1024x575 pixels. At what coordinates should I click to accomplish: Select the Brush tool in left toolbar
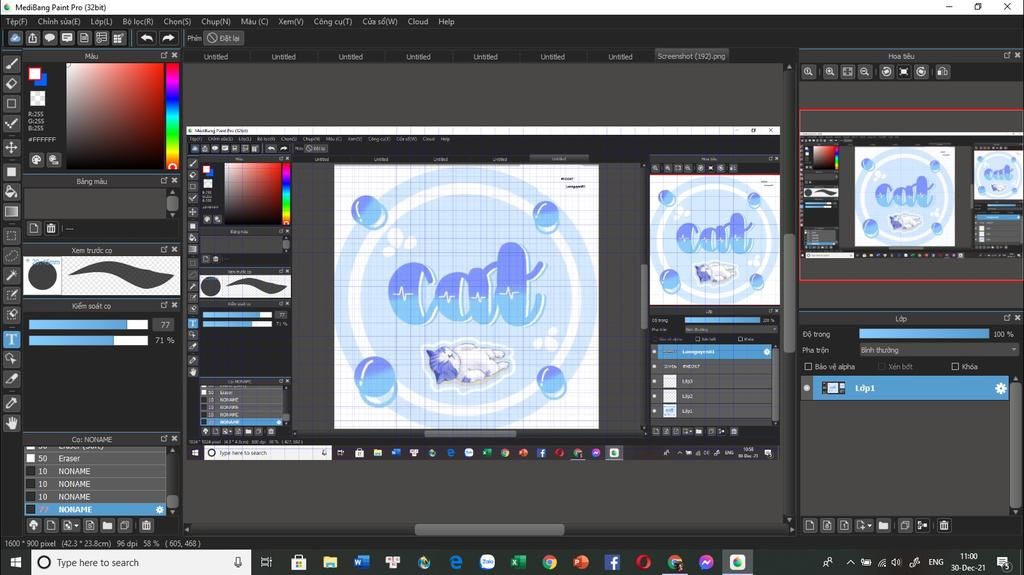(12, 64)
